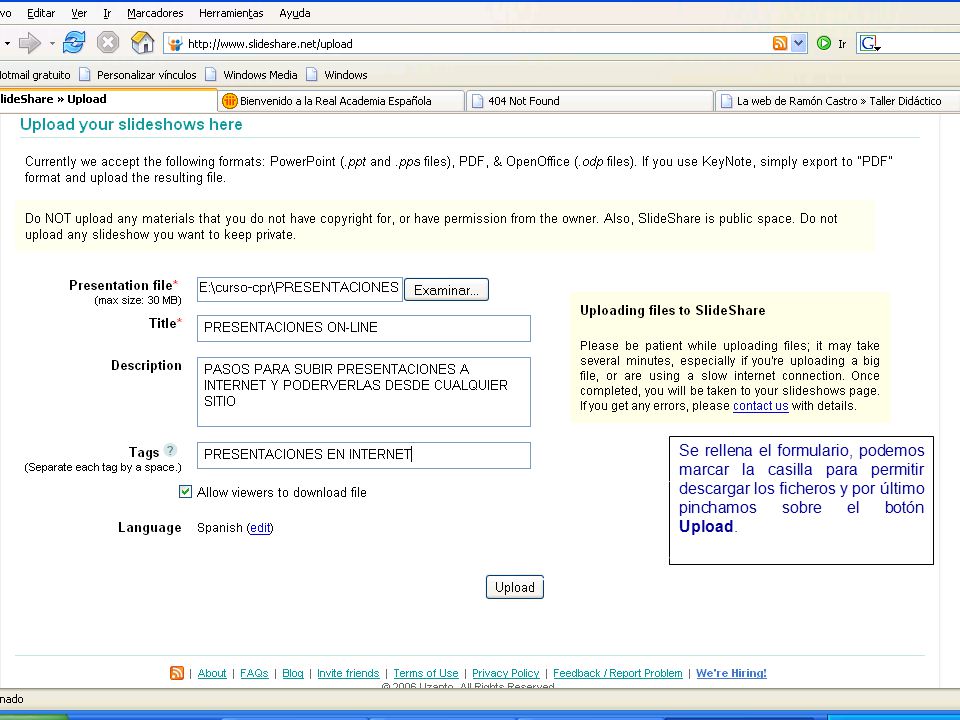
Task: Click the Presentation file path field
Action: pos(299,288)
